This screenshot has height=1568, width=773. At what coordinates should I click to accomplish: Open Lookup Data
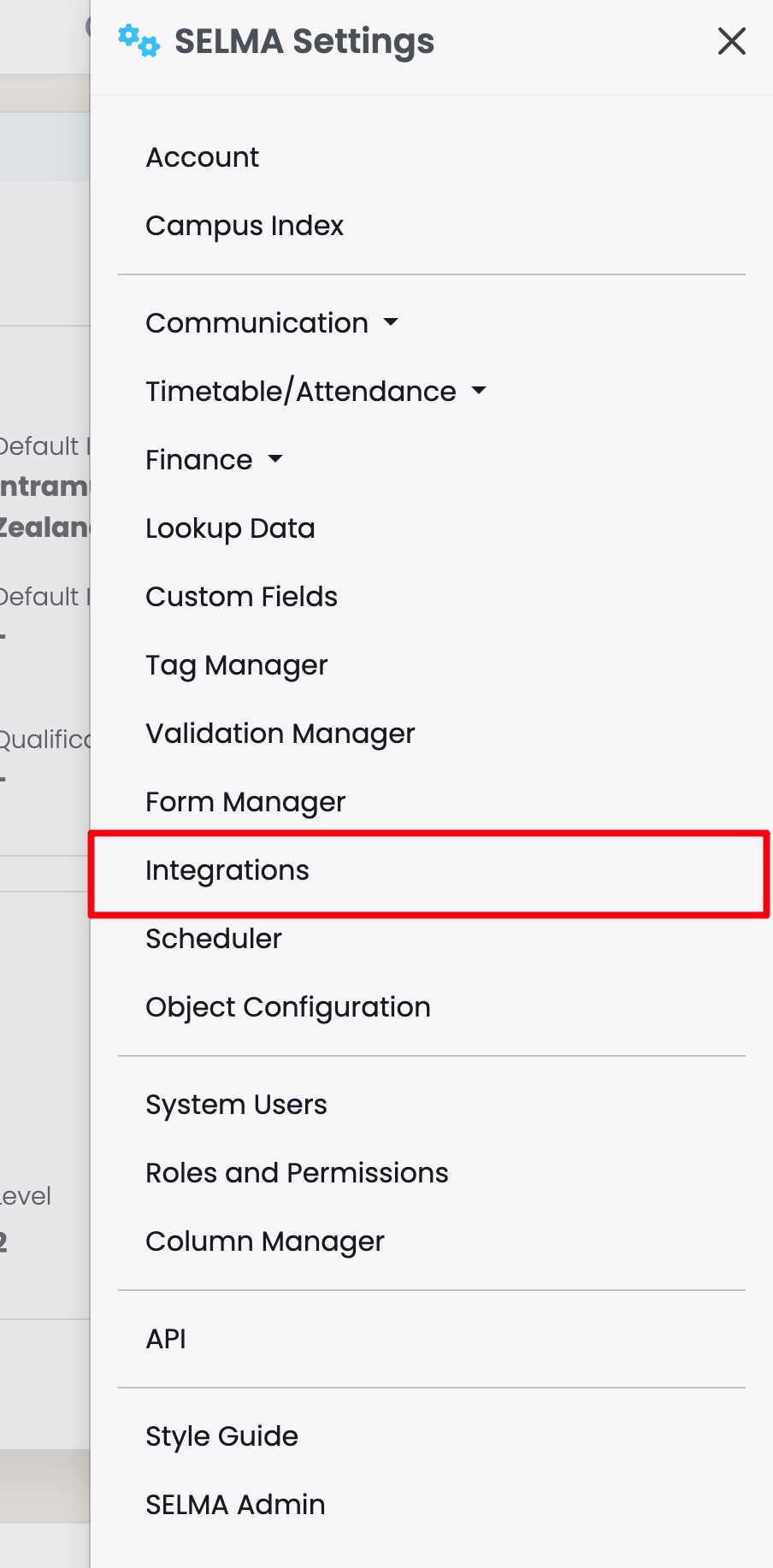click(230, 528)
